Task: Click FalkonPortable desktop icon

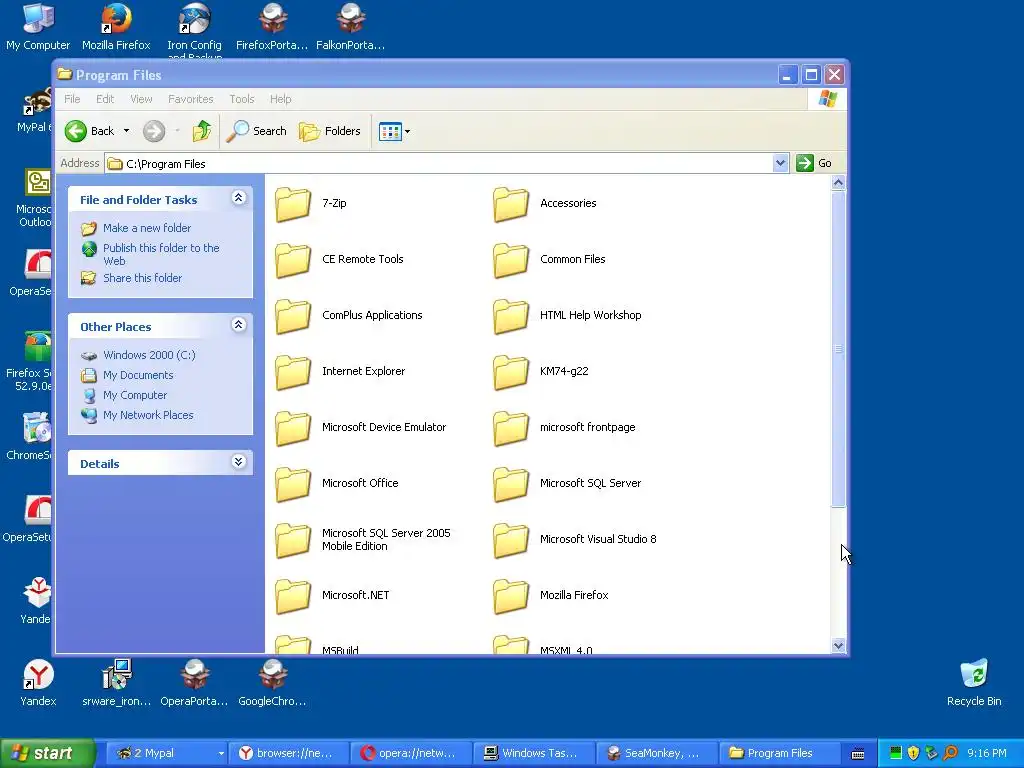Action: (x=351, y=27)
